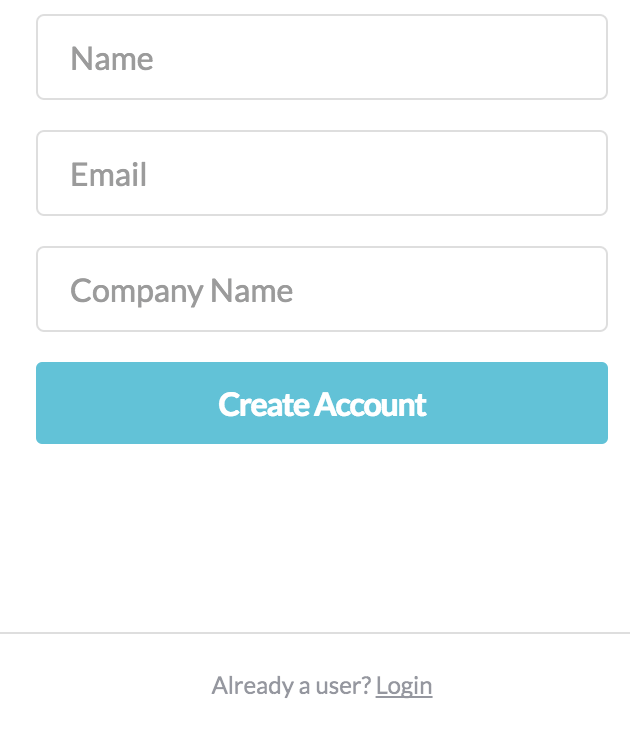Focus the field for your company's name

322,289
